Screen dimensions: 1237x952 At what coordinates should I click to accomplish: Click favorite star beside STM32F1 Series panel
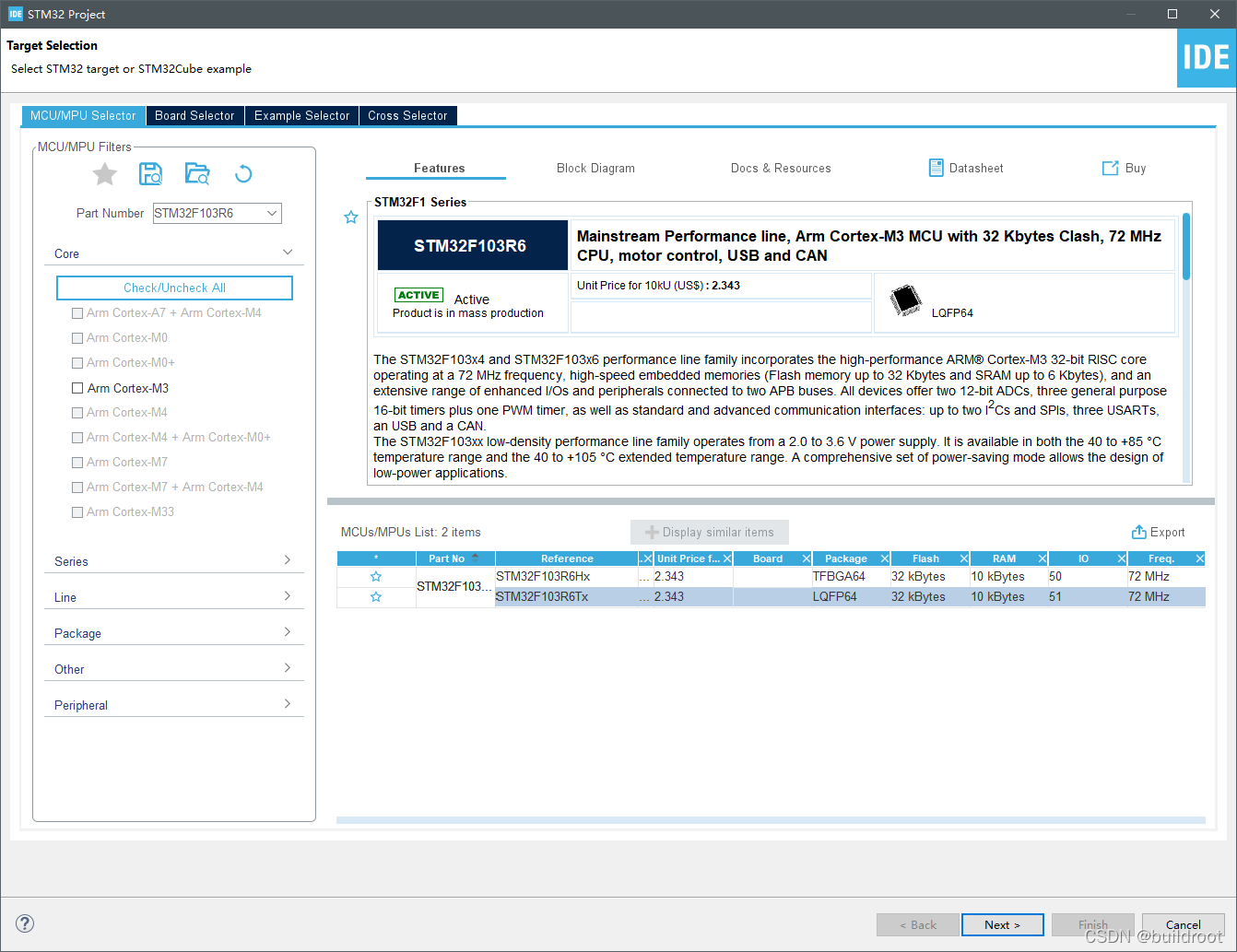tap(351, 217)
